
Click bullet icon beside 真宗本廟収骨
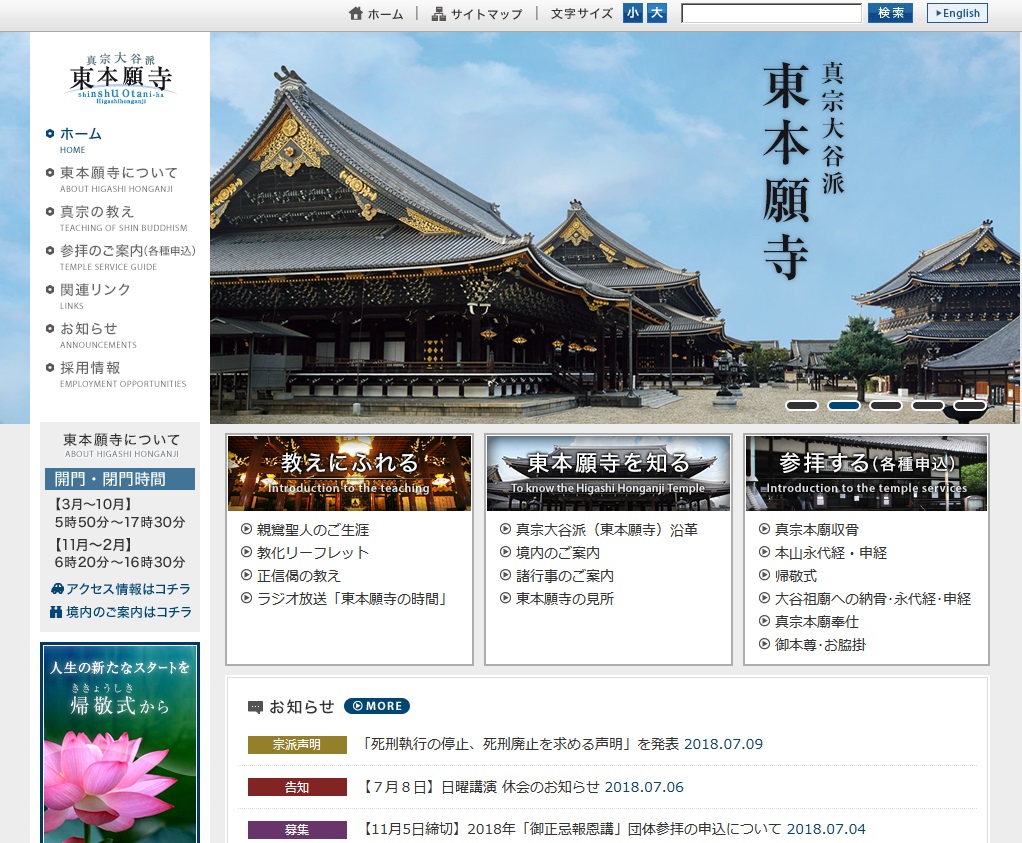pyautogui.click(x=765, y=529)
